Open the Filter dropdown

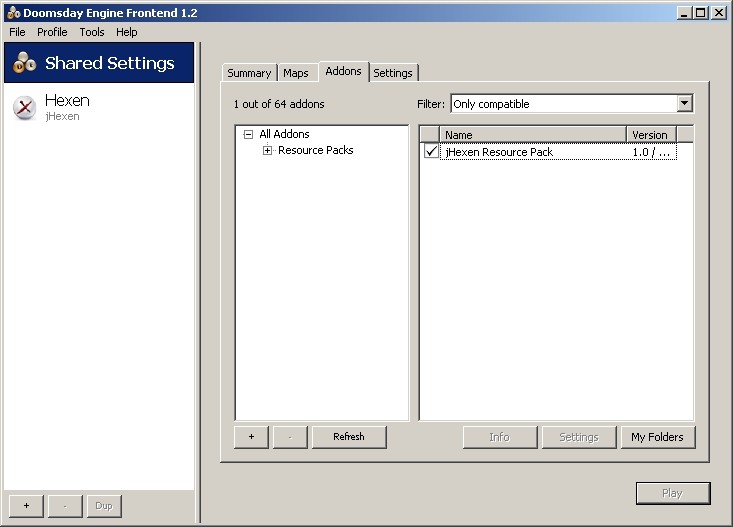coord(684,104)
